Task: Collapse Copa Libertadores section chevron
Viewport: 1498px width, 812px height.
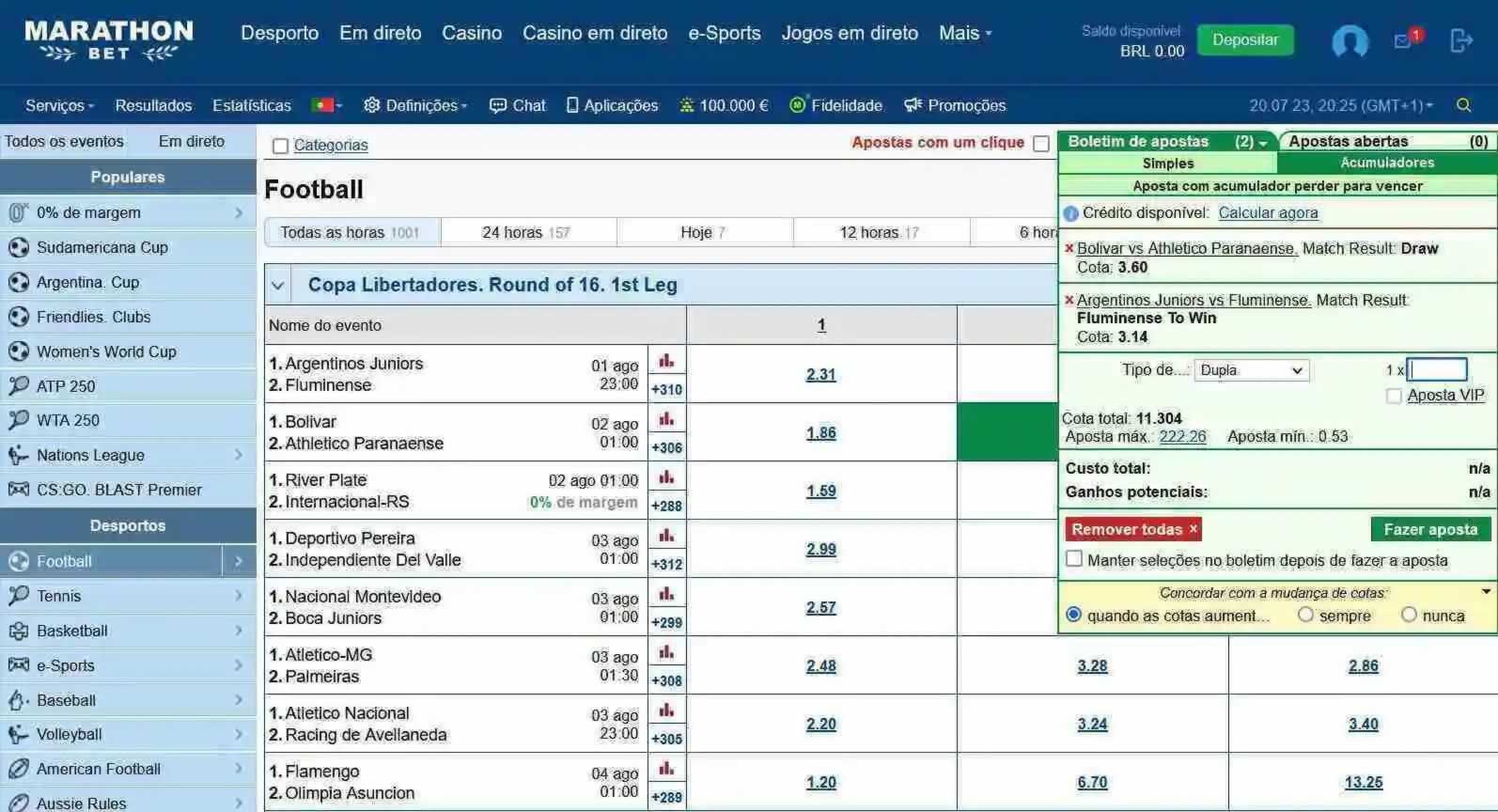Action: 278,285
